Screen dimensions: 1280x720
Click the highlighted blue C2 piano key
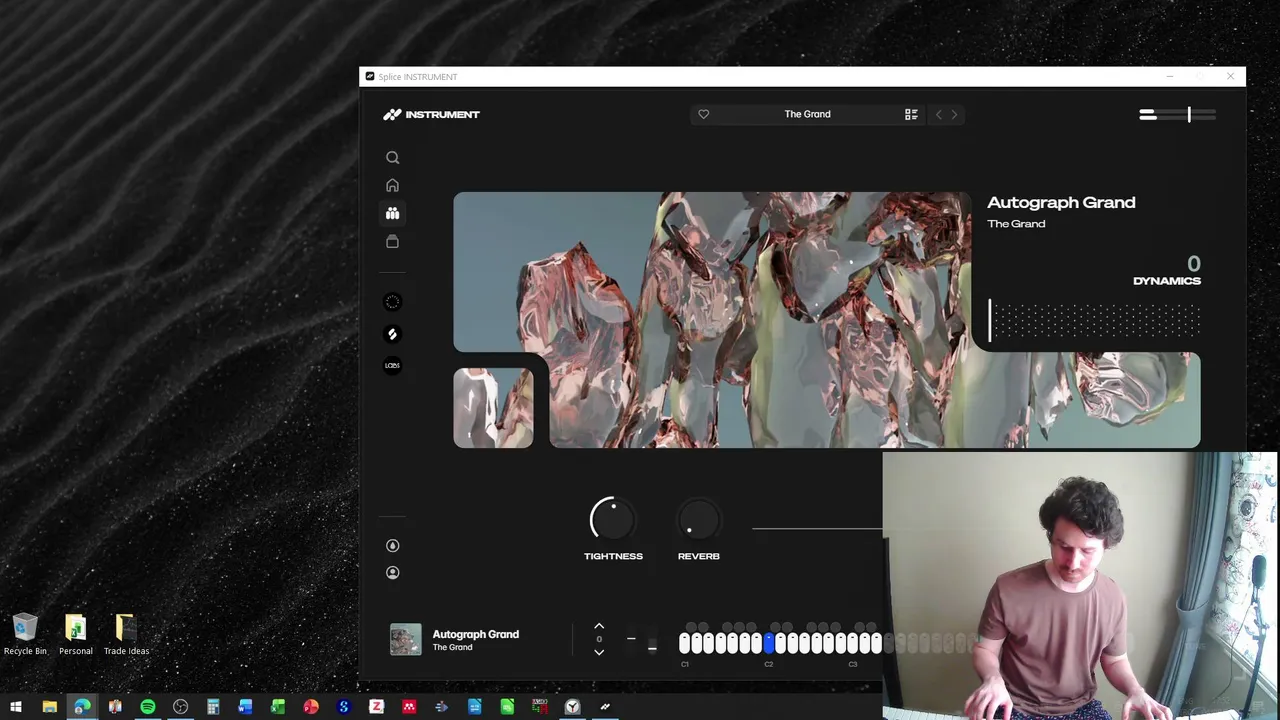pos(769,643)
